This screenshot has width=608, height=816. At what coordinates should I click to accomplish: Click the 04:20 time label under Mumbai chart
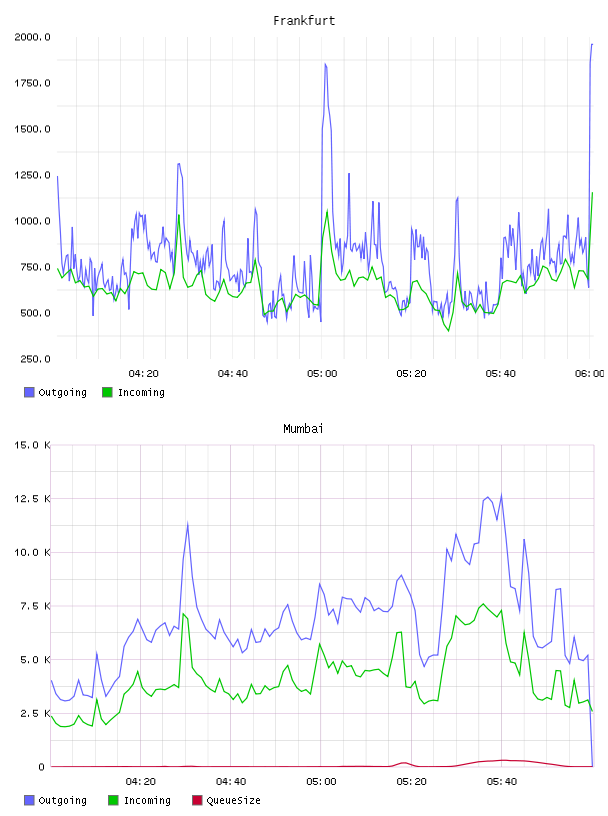pyautogui.click(x=141, y=782)
